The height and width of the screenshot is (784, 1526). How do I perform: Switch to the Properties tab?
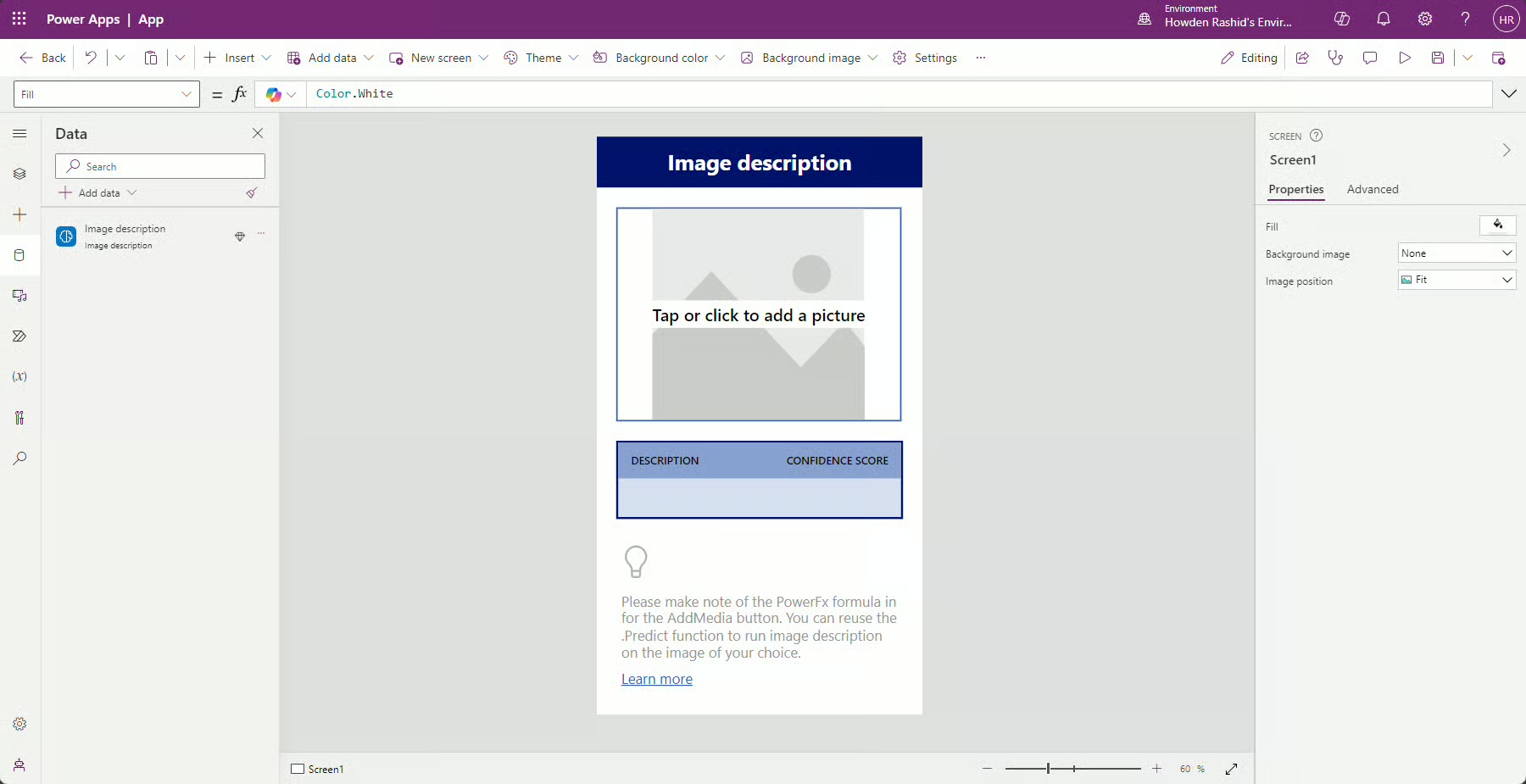[1296, 189]
